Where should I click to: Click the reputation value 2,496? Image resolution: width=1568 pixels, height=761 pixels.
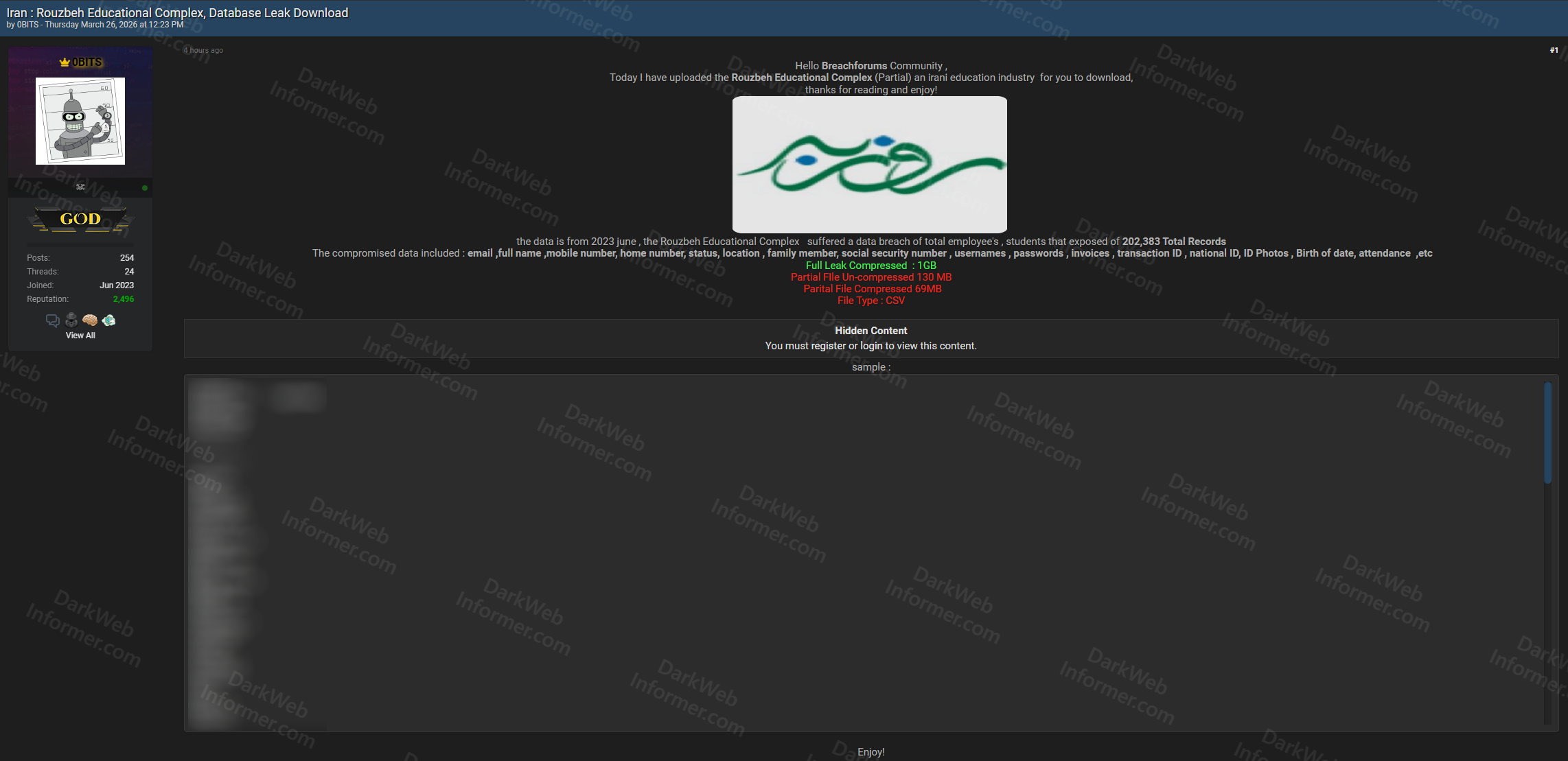(x=124, y=298)
